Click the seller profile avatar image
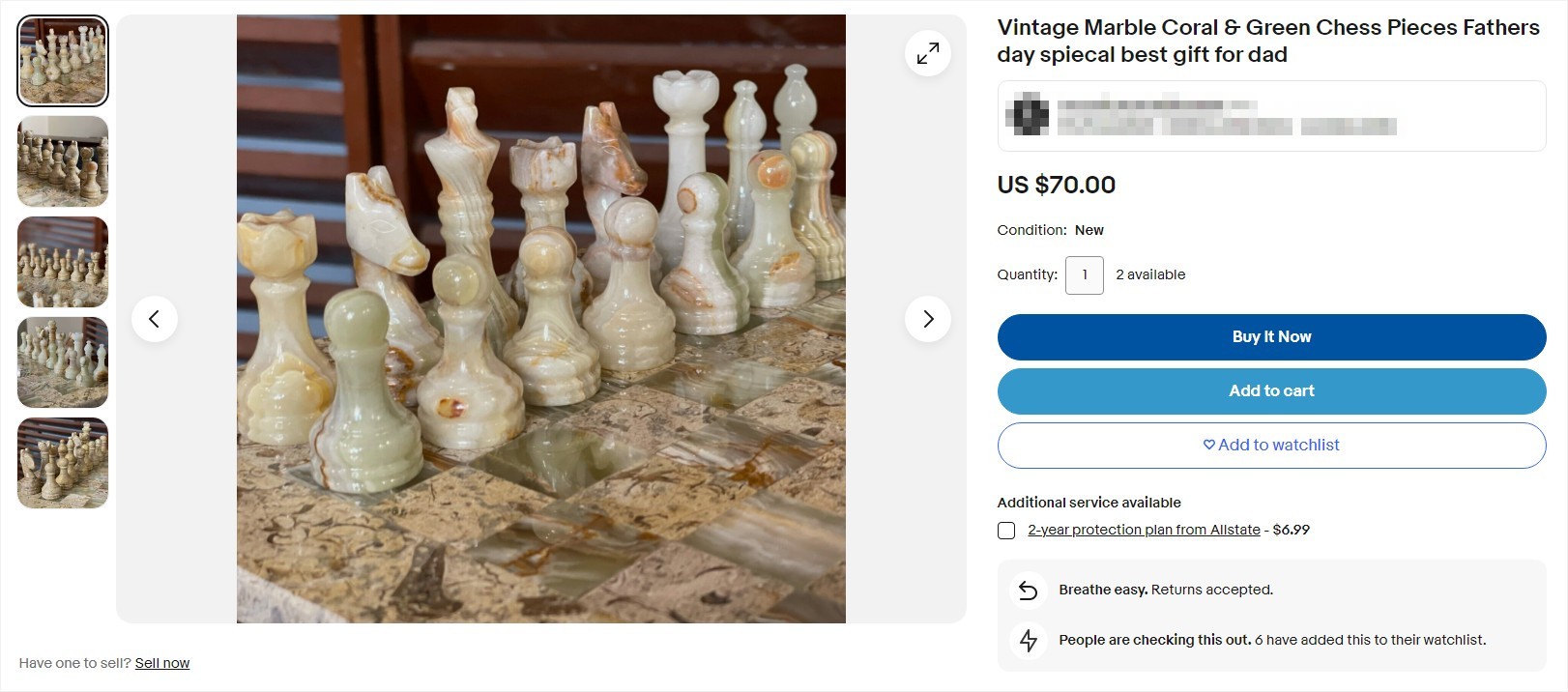This screenshot has height=692, width=1568. pyautogui.click(x=1030, y=115)
